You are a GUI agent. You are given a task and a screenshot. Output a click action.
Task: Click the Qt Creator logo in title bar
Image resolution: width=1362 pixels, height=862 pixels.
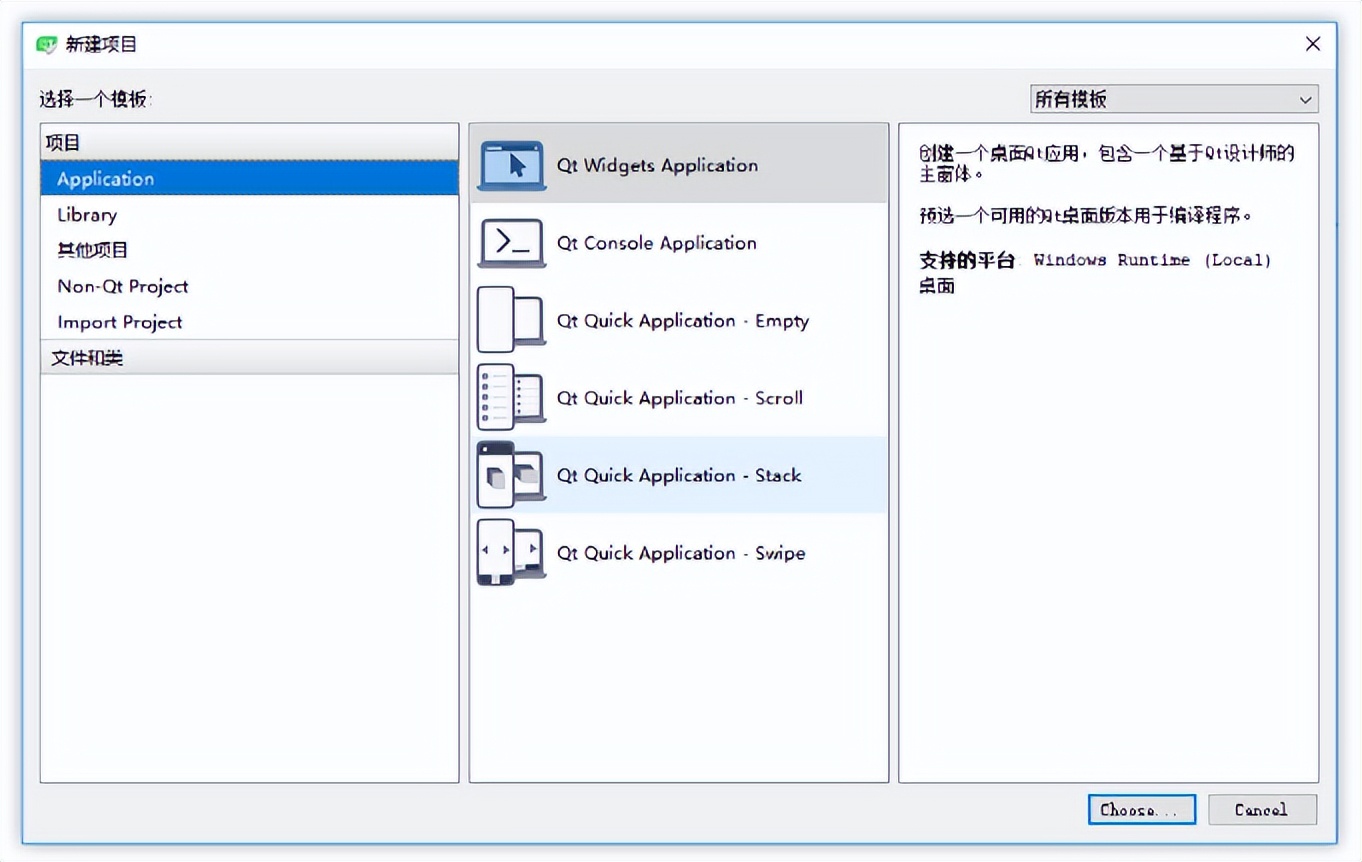click(x=47, y=45)
